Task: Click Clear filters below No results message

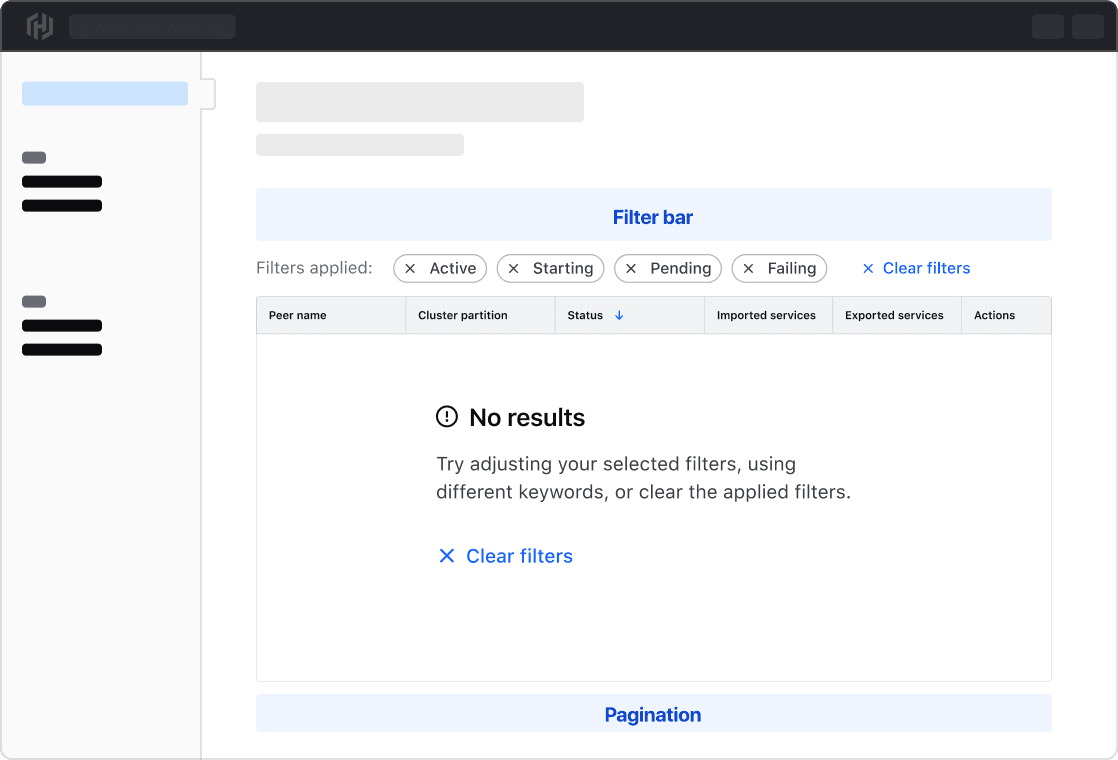Action: 505,556
